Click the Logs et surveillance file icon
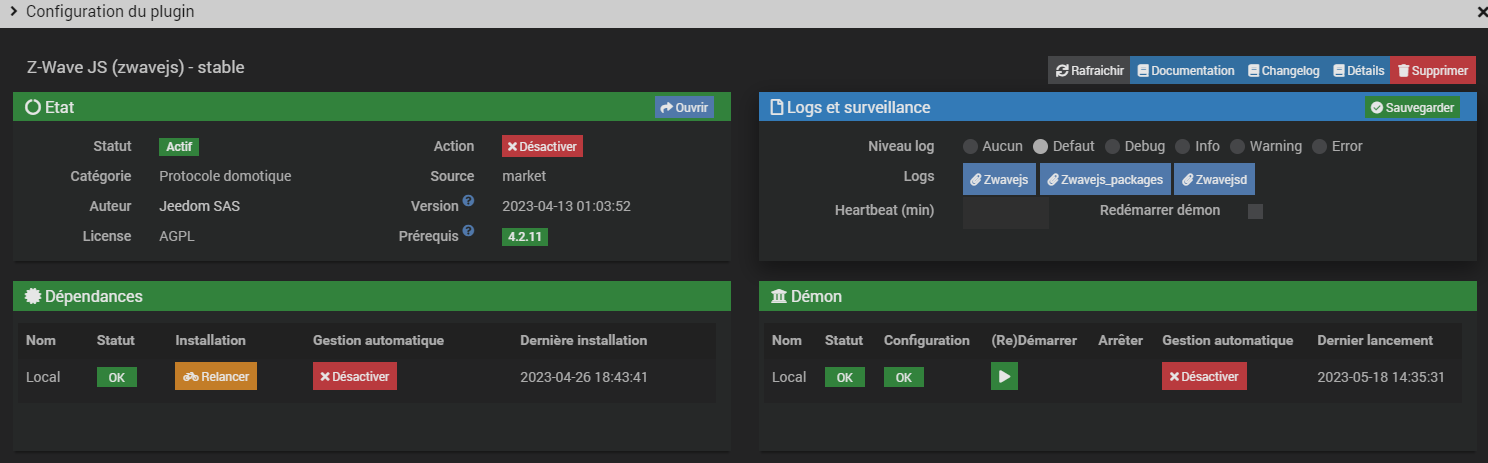1488x463 pixels. click(776, 107)
